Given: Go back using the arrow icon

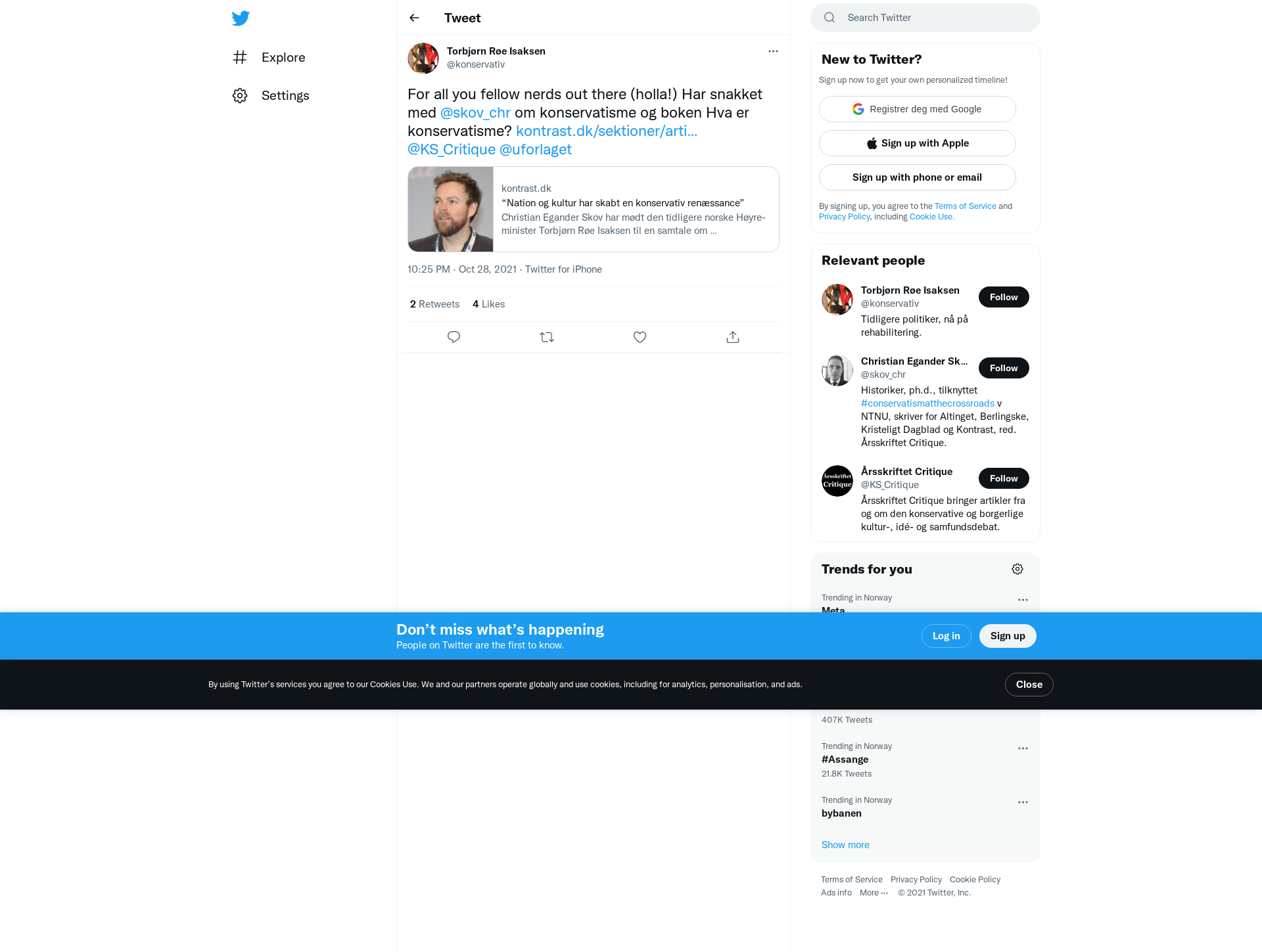Looking at the screenshot, I should 414,18.
